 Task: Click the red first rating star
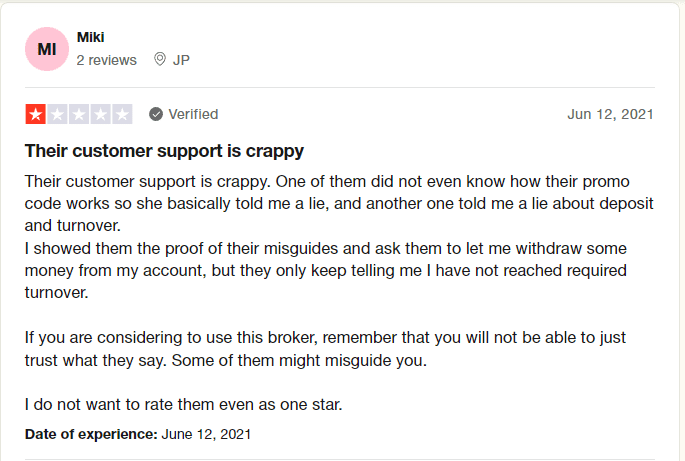point(36,114)
